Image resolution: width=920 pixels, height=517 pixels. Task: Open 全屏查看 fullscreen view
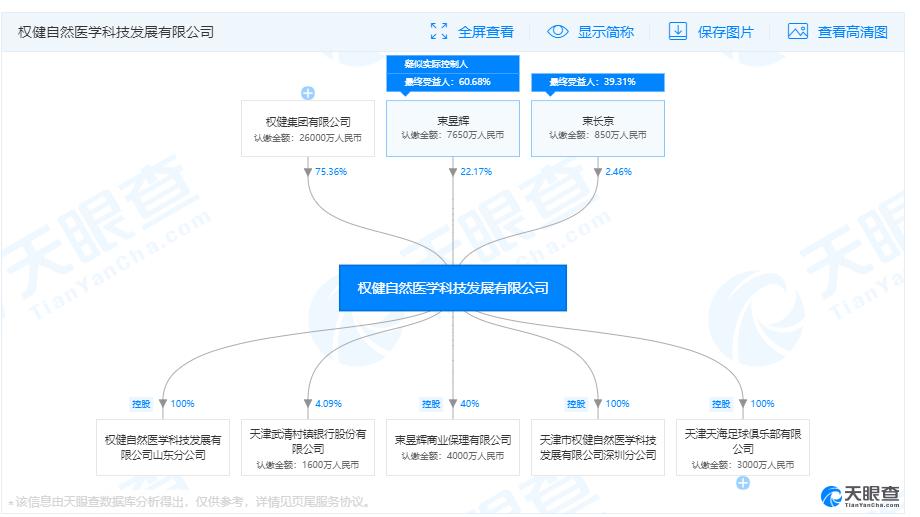coord(485,32)
